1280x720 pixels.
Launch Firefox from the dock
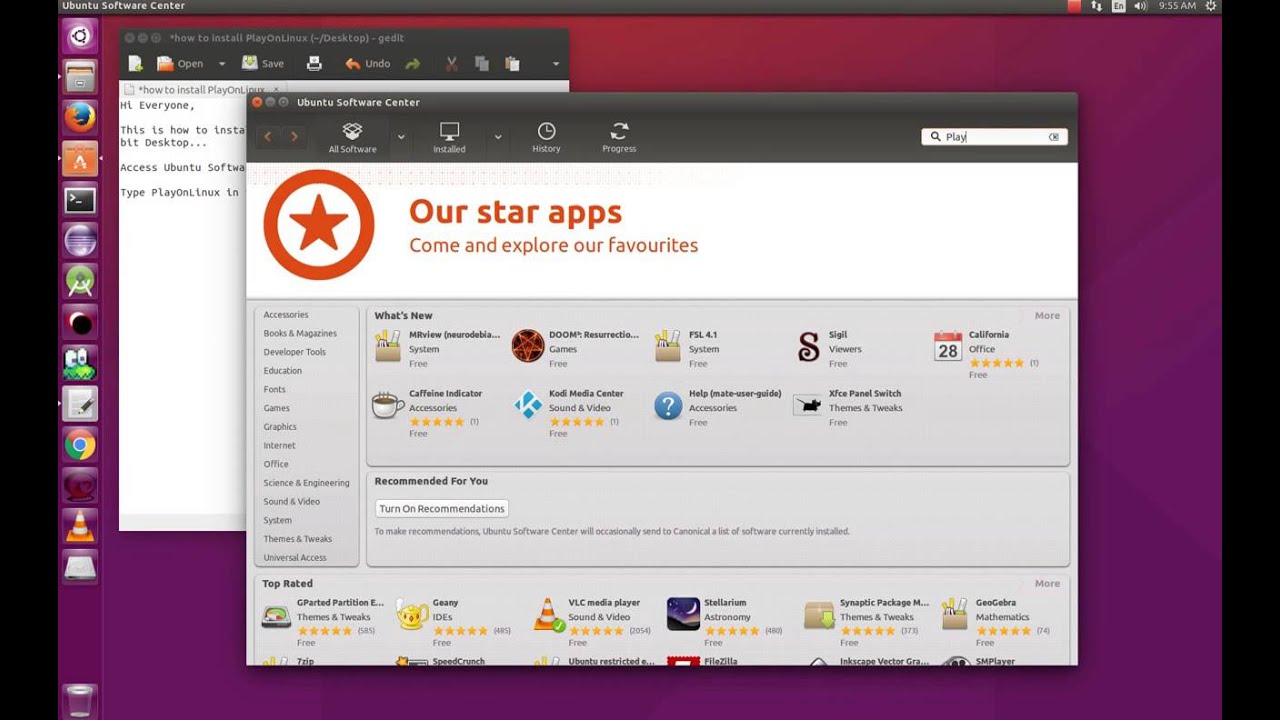coord(80,117)
